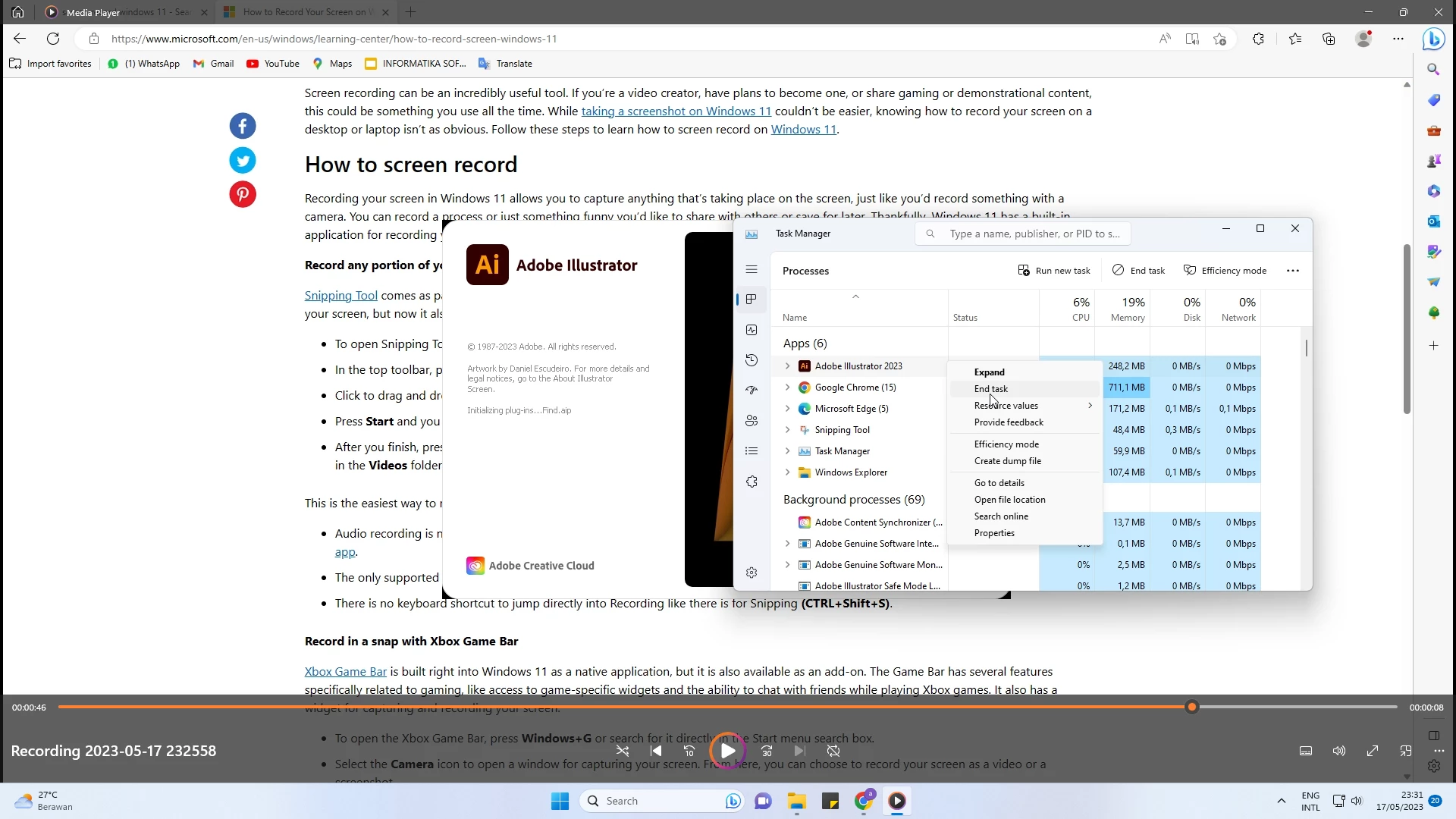Open the volume control in Media Player
Viewport: 1456px width, 819px height.
[1339, 751]
